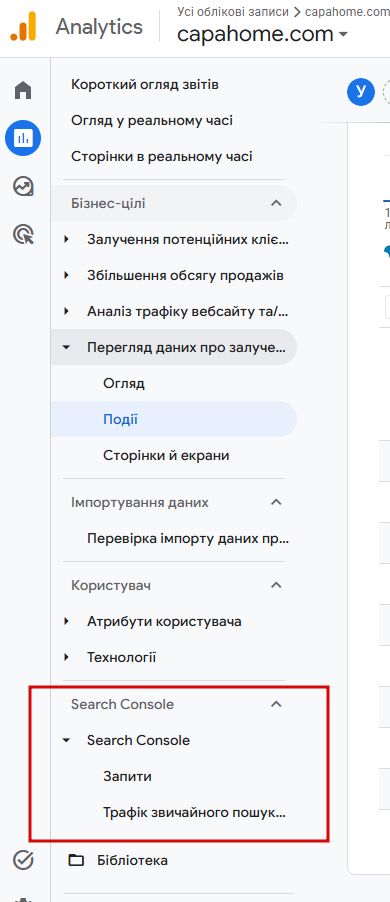
Task: Open Сторінки в реальному часі
Action: tap(162, 156)
